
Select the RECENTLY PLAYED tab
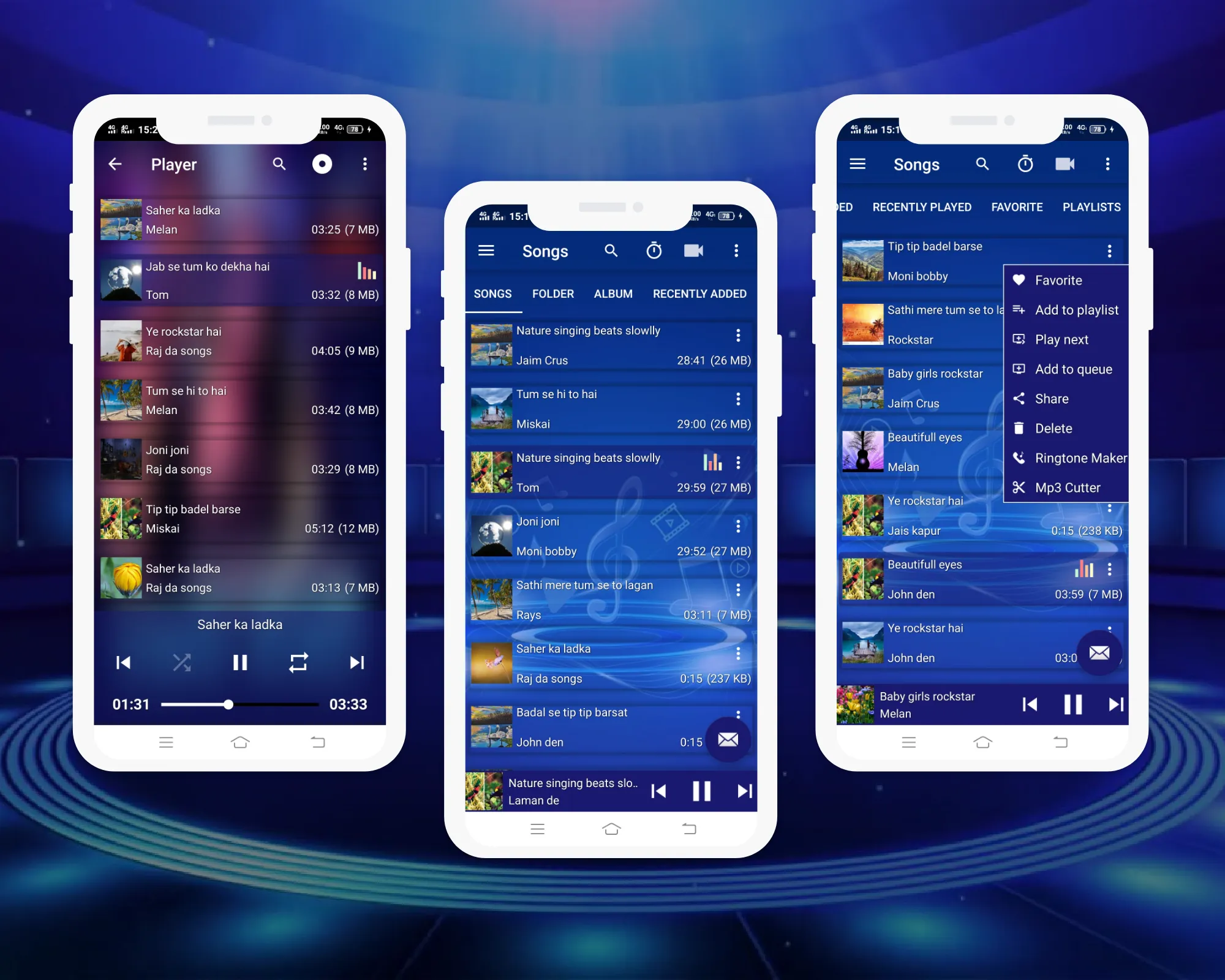[921, 207]
